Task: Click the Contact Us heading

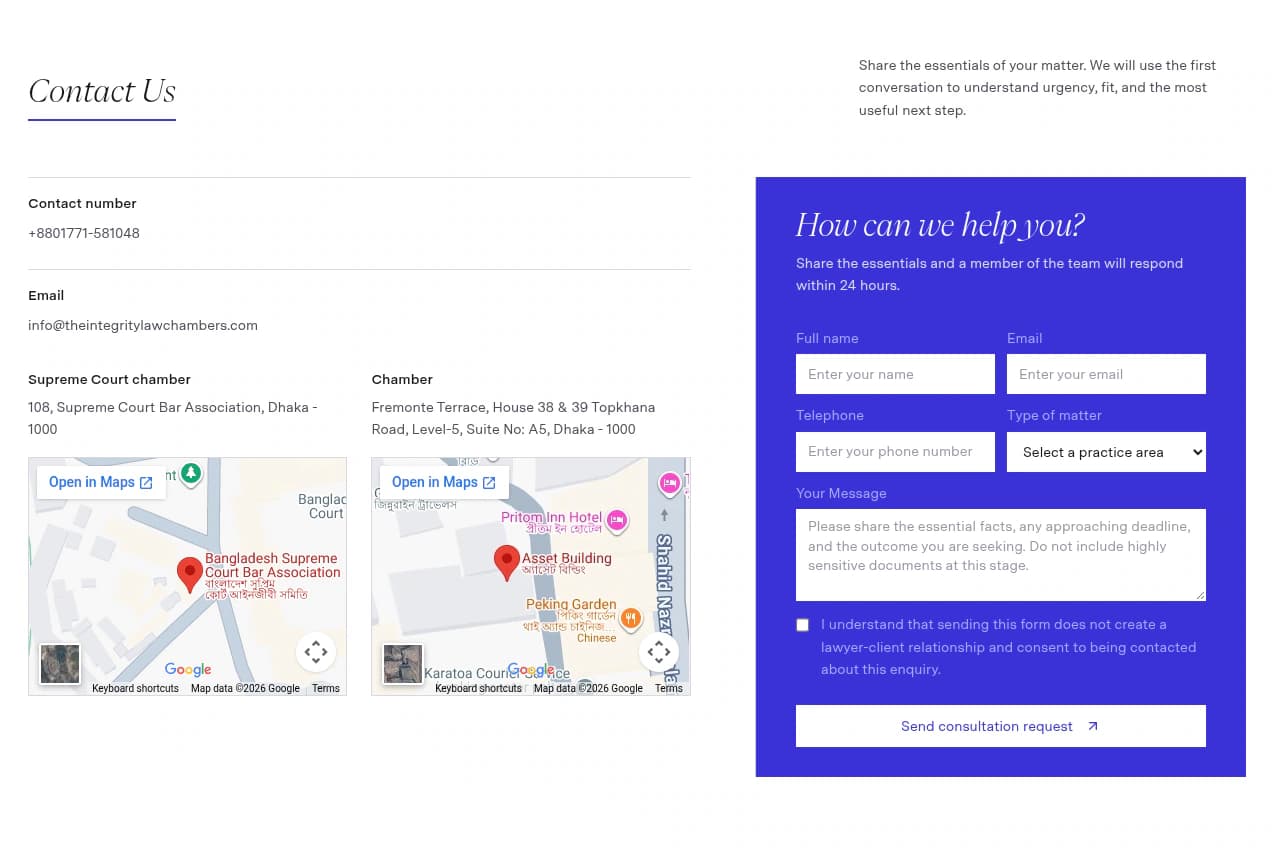Action: [x=102, y=91]
